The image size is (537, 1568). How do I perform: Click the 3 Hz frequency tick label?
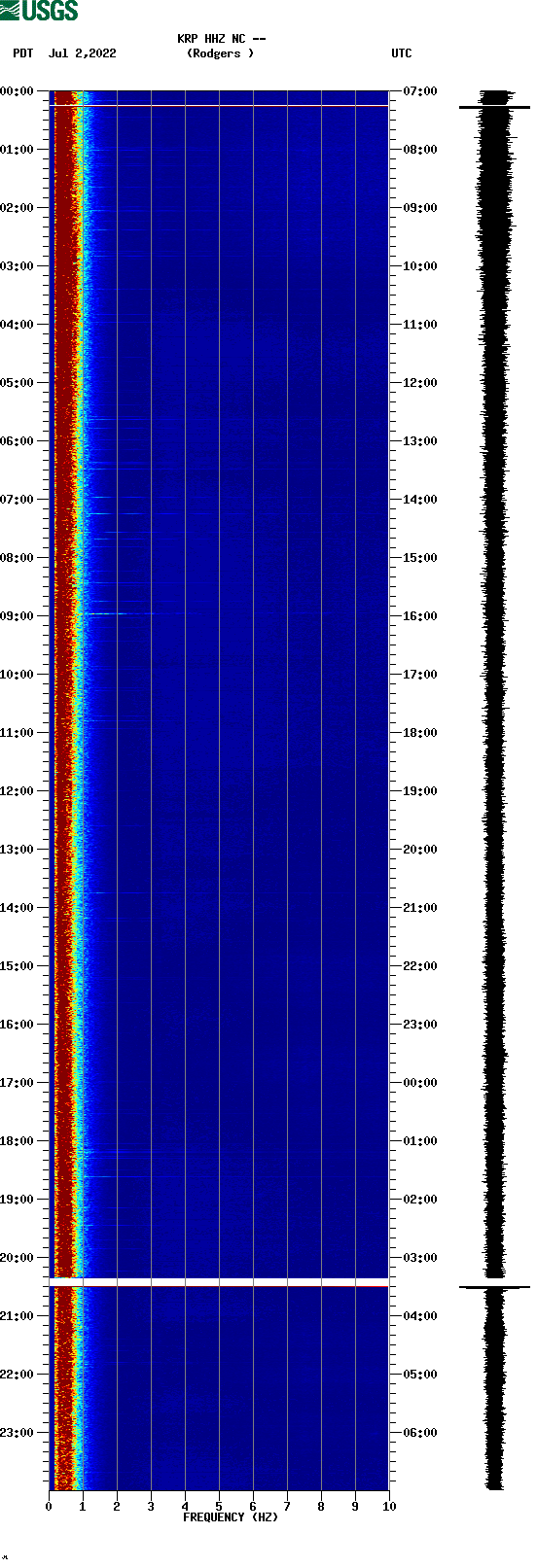[151, 1507]
